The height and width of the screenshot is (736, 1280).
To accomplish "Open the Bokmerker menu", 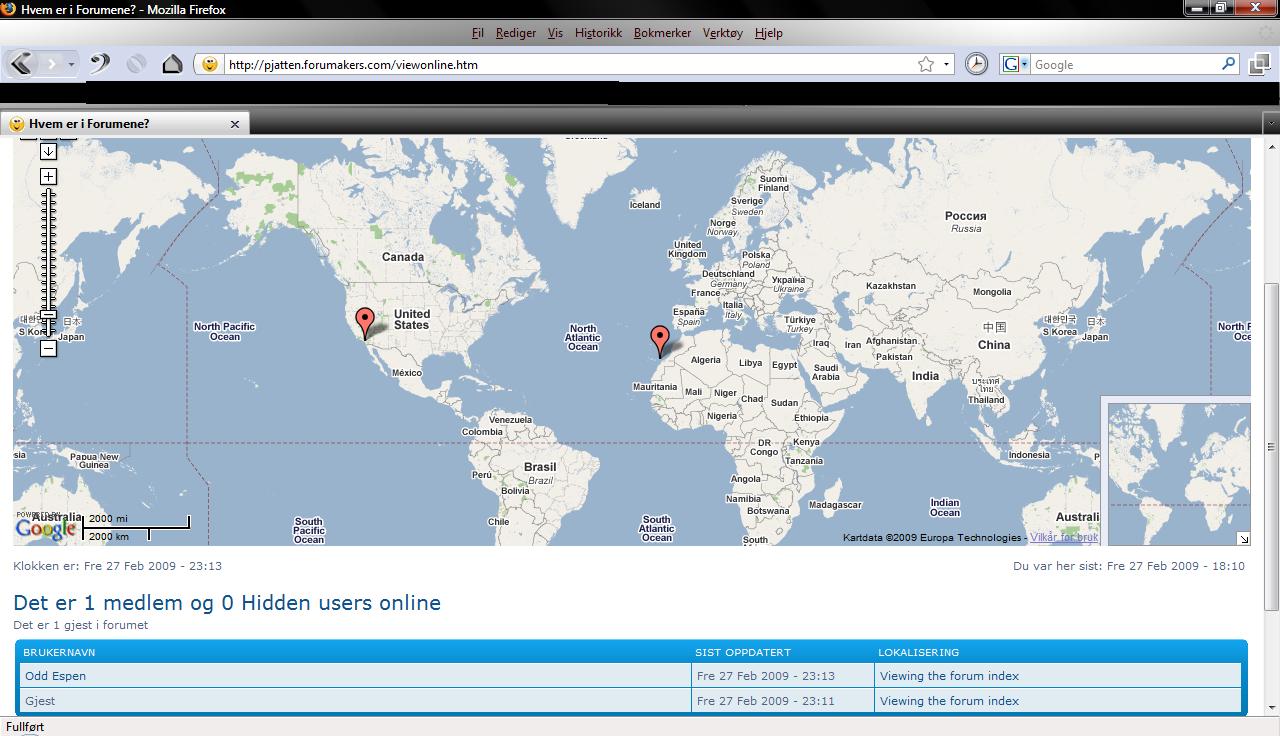I will tap(662, 33).
